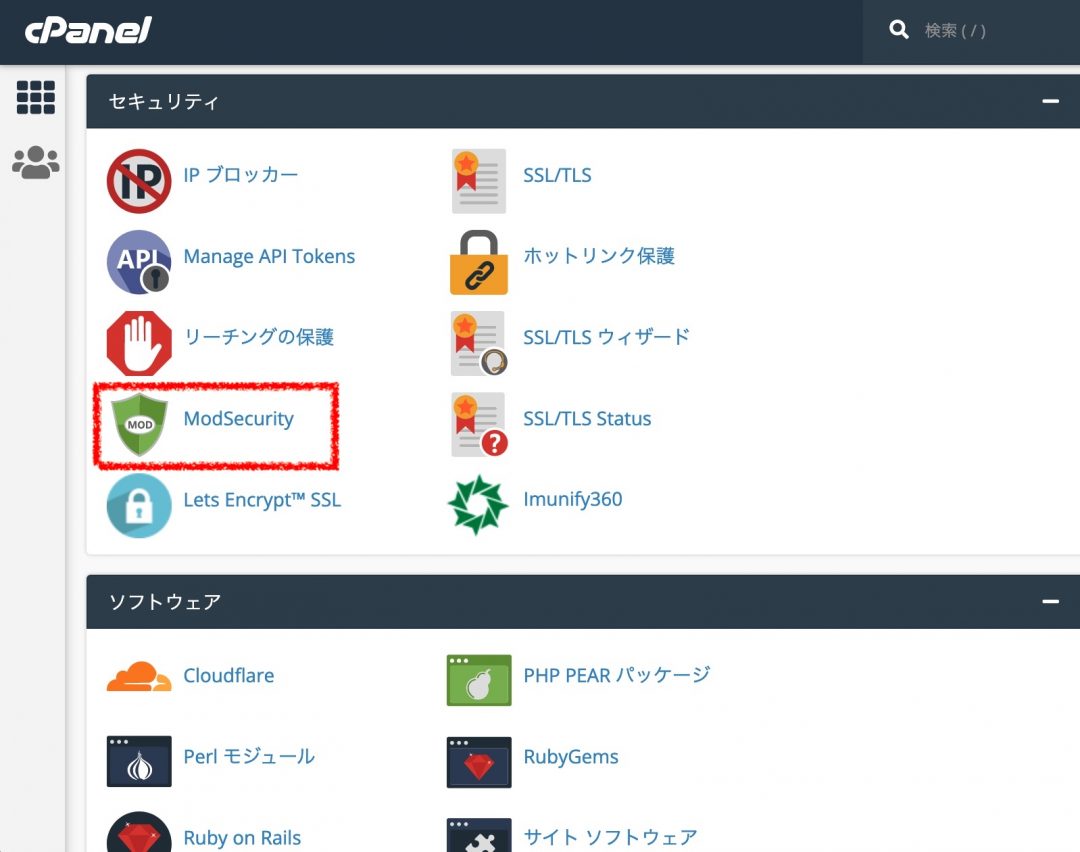Screen dimensions: 1080x852
Task: Click the hotlink protection padlock icon
Action: click(x=478, y=262)
